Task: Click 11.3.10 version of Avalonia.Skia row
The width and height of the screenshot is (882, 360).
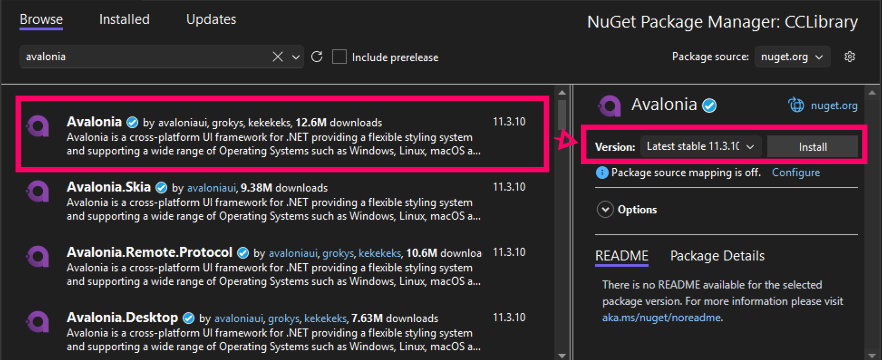Action: tap(509, 187)
